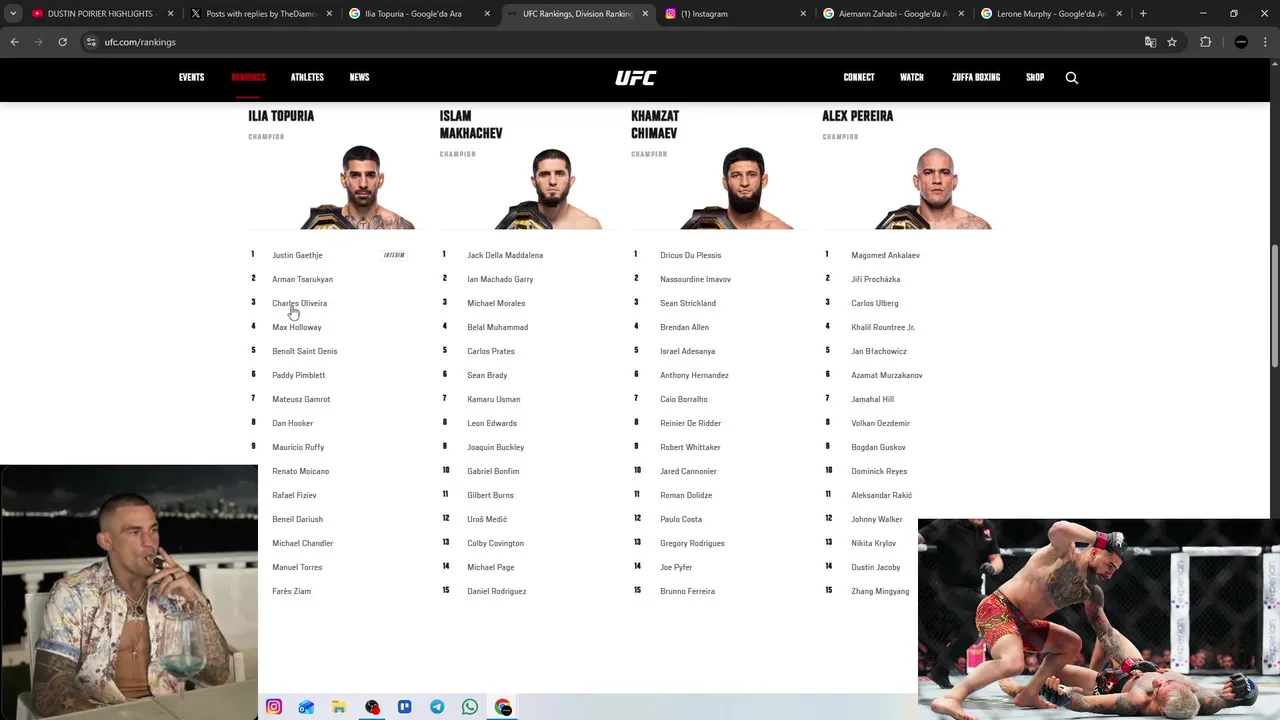1280x720 pixels.
Task: Open a new tab with the plus button
Action: (1143, 14)
